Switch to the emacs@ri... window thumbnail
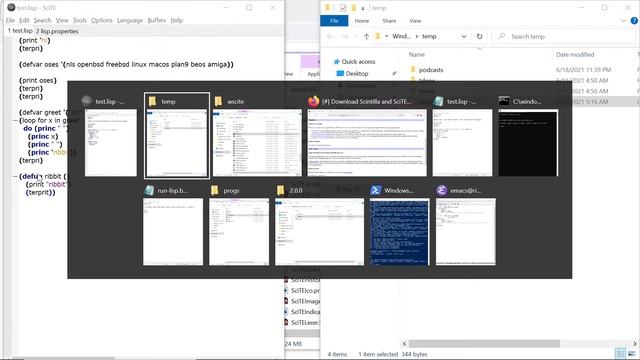The image size is (640, 360). tap(466, 231)
